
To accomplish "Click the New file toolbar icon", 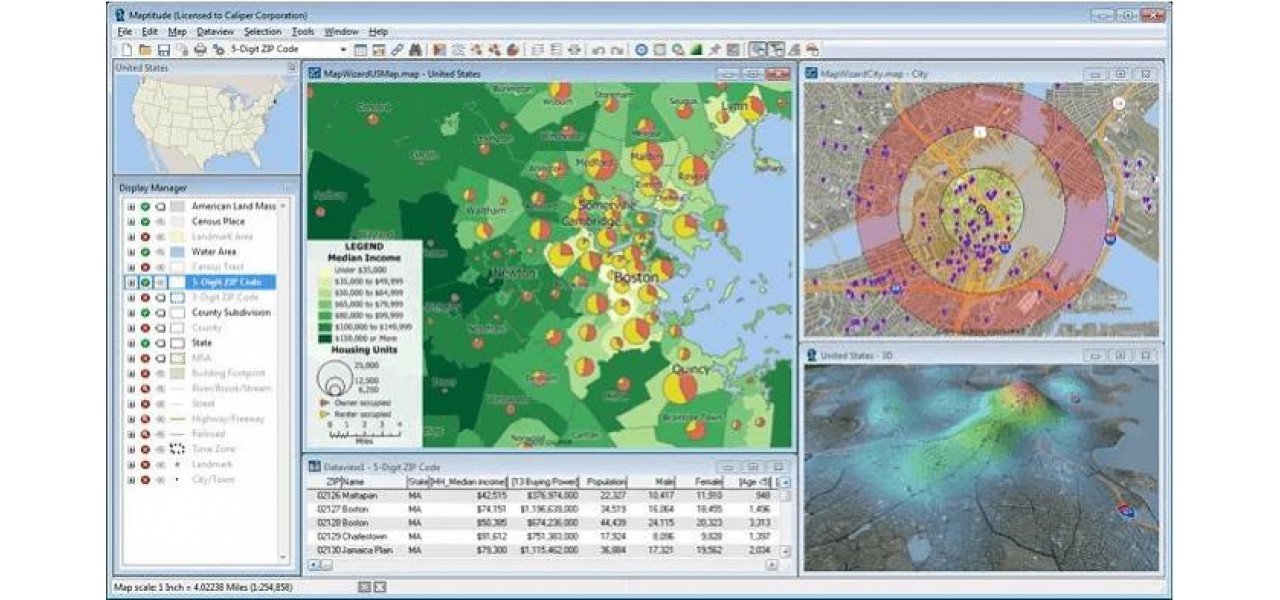I will 127,48.
